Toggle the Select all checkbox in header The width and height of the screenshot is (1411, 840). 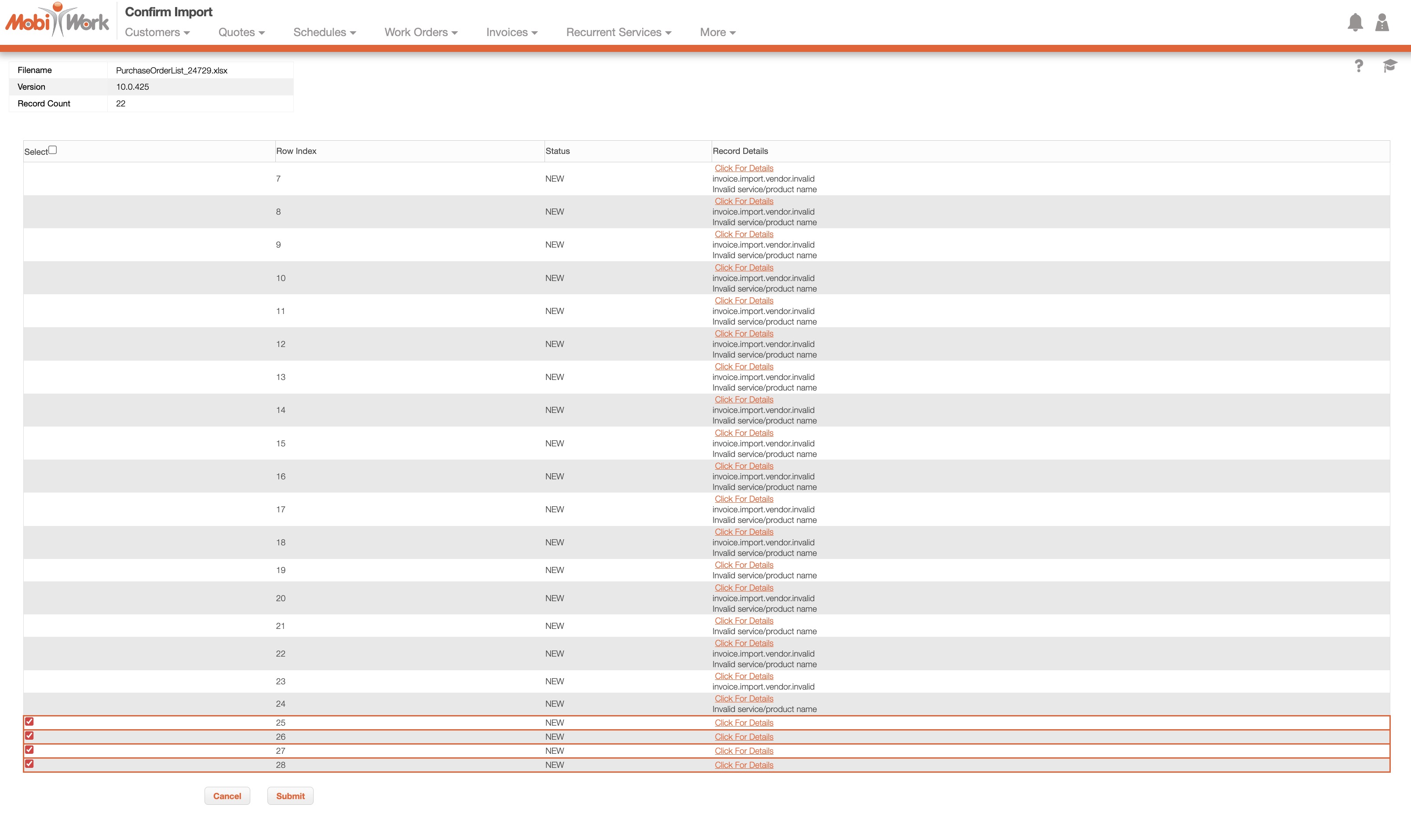[x=53, y=150]
